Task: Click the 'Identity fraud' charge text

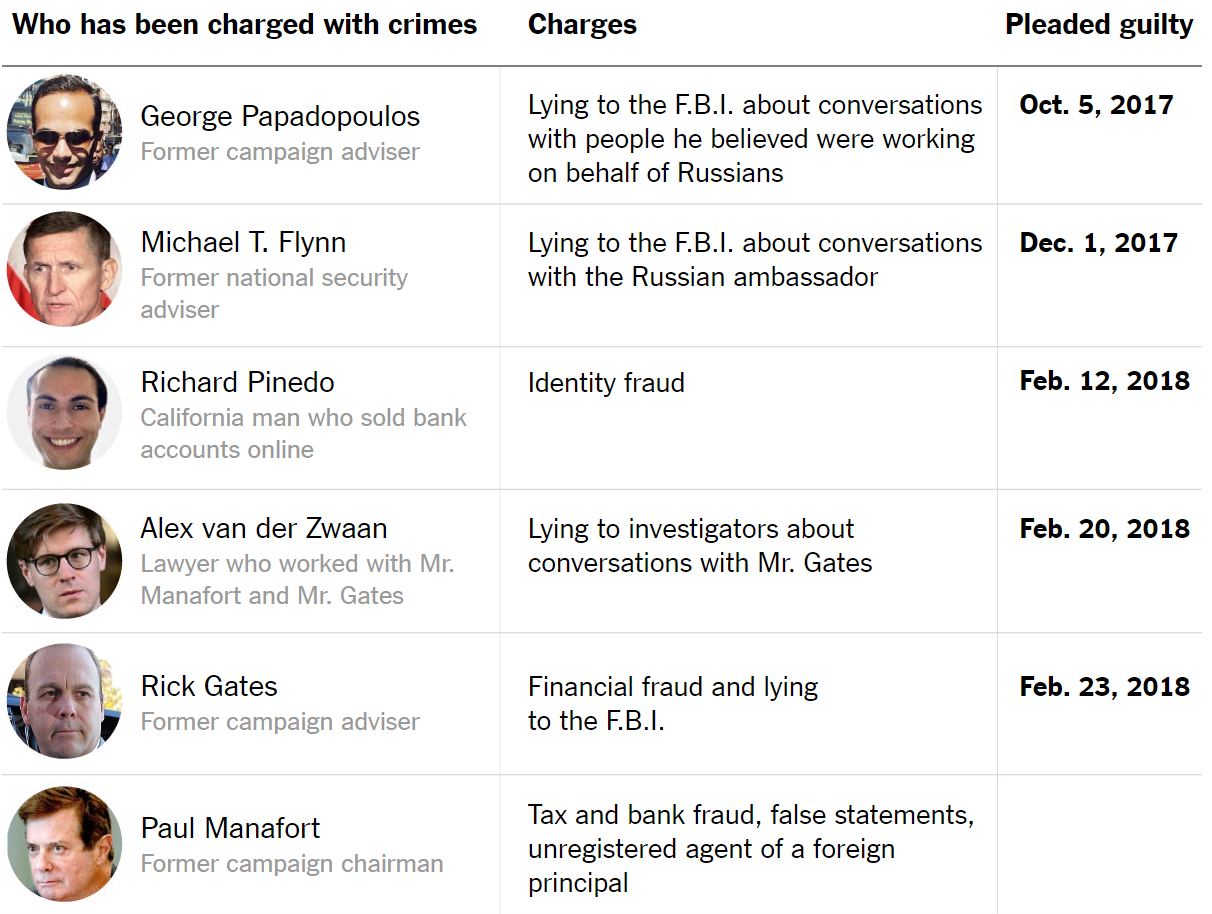Action: [606, 383]
